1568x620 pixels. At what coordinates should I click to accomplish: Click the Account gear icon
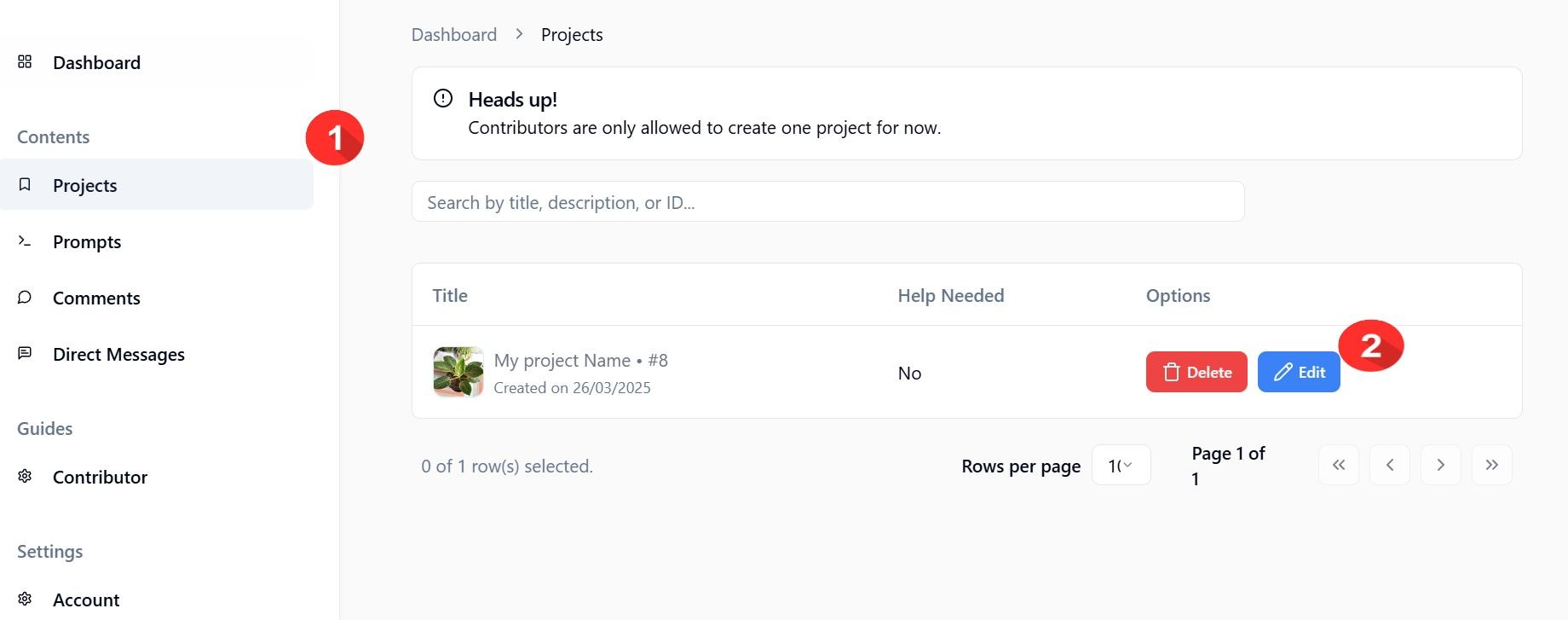25,599
